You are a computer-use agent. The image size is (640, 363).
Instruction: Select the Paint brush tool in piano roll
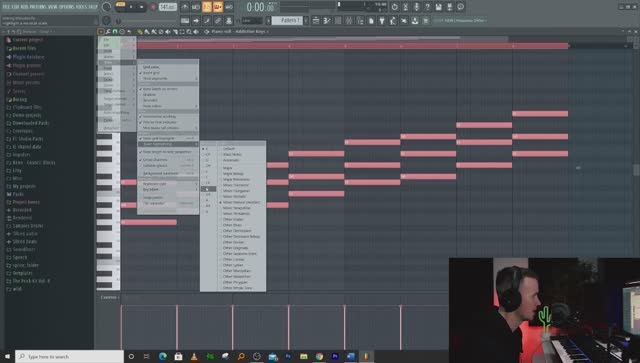coord(147,31)
